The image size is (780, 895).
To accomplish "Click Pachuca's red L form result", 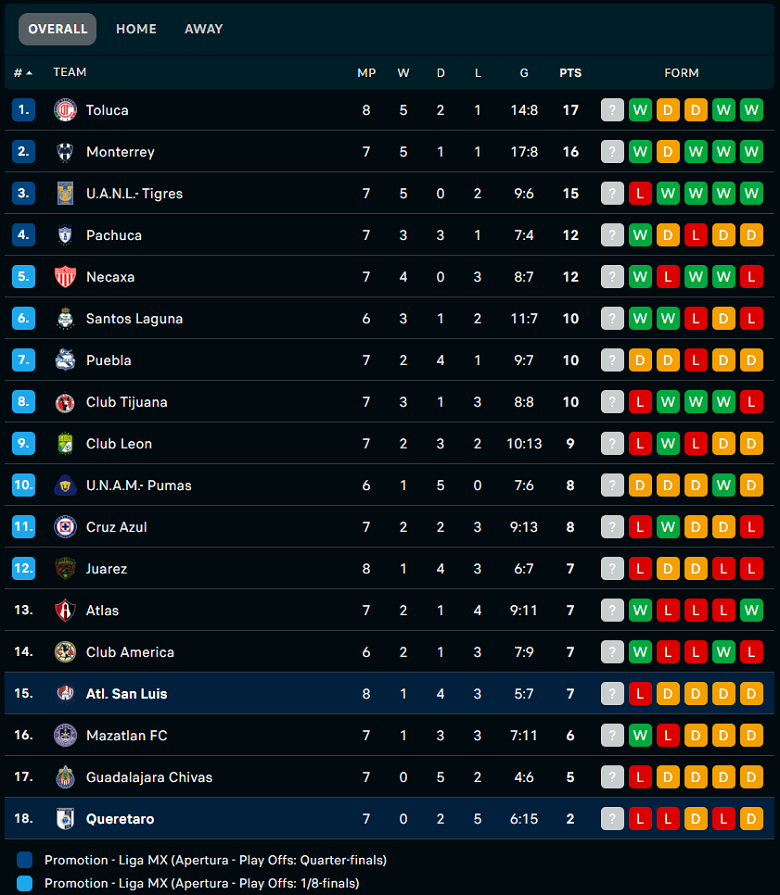I will [x=696, y=235].
